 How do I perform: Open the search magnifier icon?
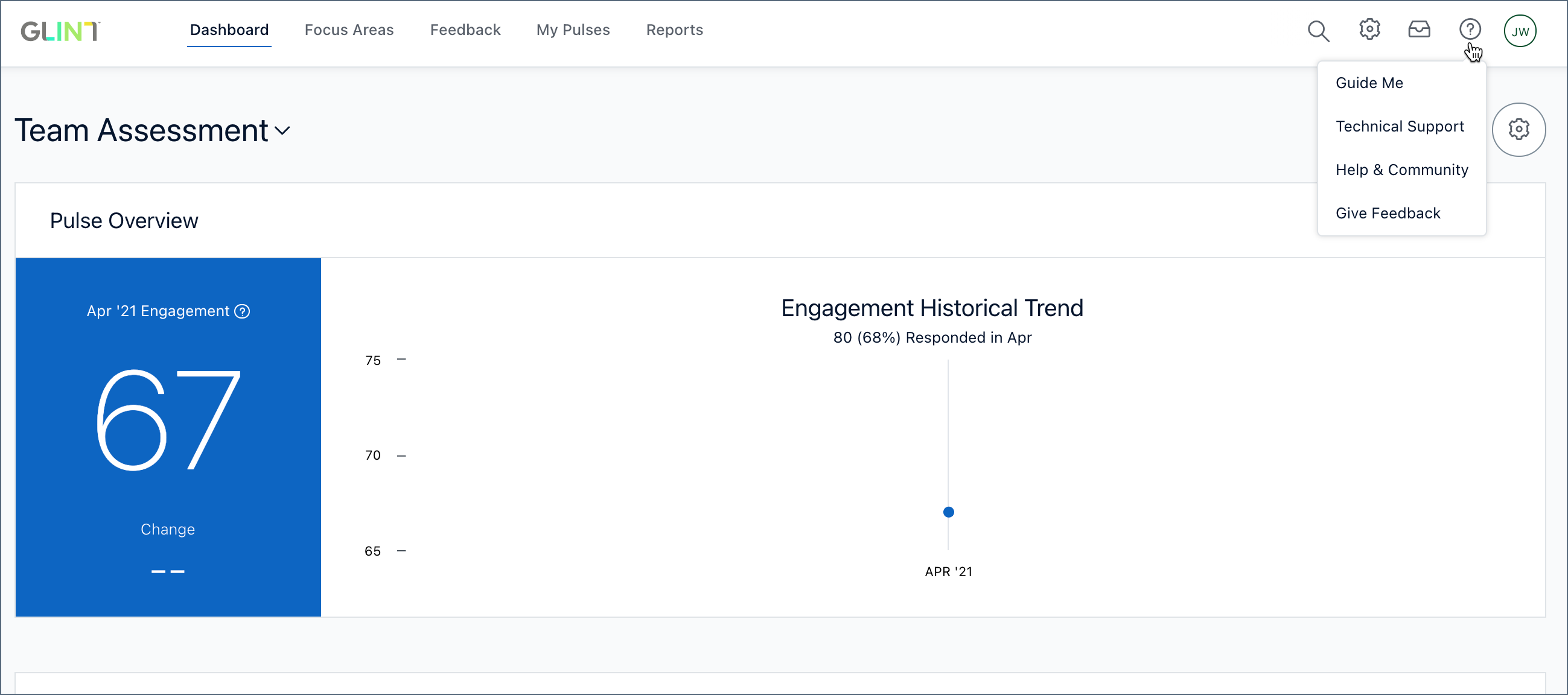1318,30
